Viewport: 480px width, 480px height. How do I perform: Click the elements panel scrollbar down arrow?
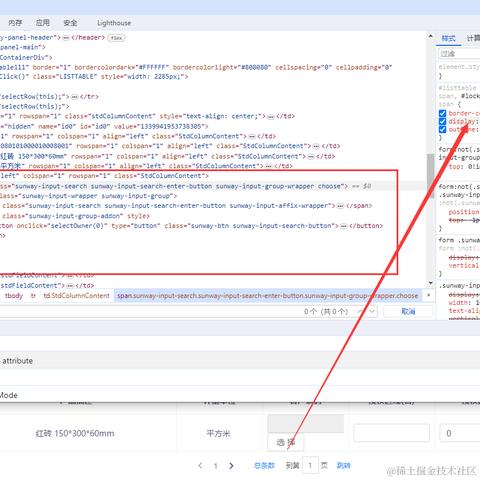[x=431, y=283]
